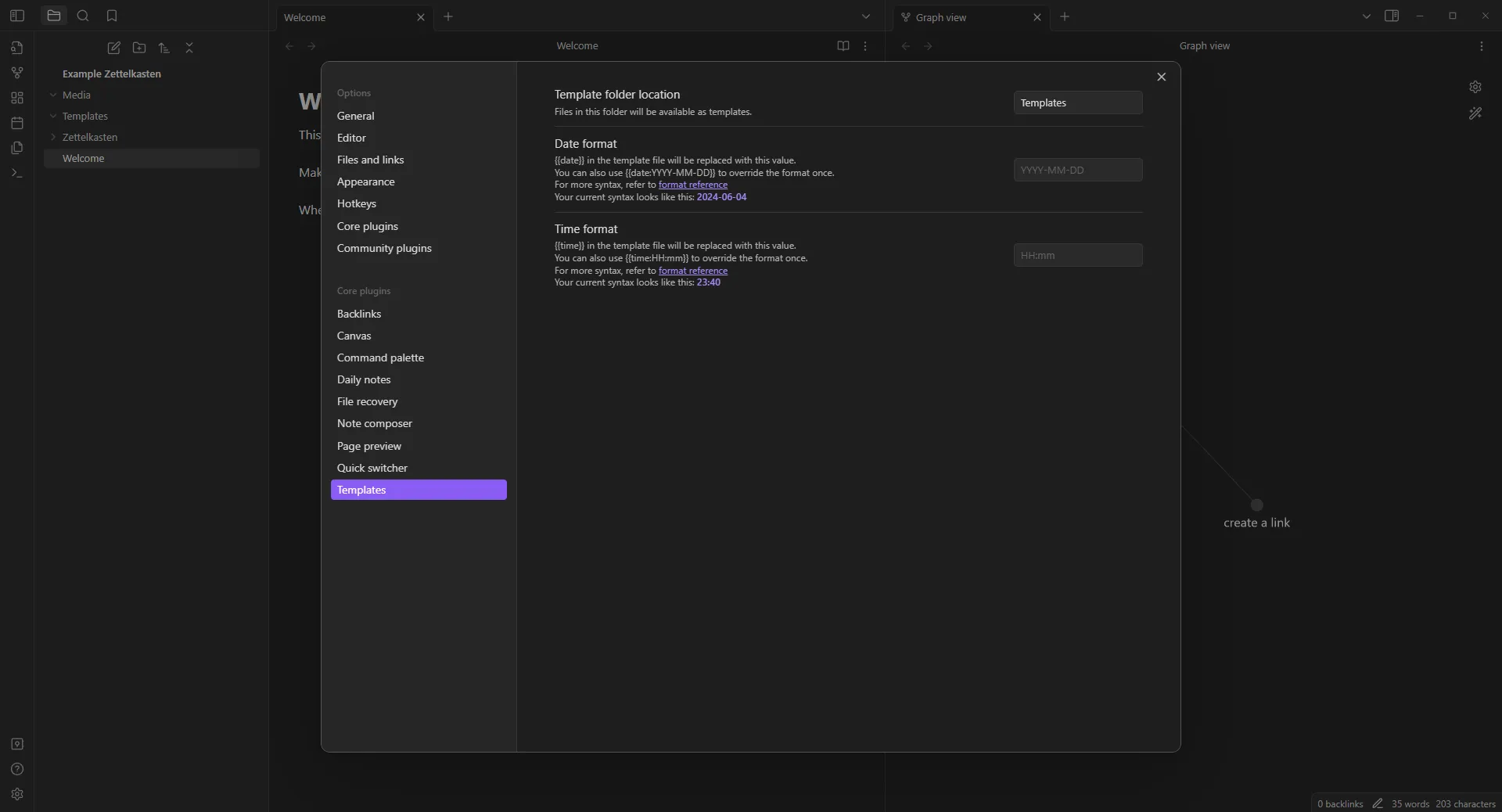
Task: Select Templates plugin settings entry
Action: (x=419, y=490)
